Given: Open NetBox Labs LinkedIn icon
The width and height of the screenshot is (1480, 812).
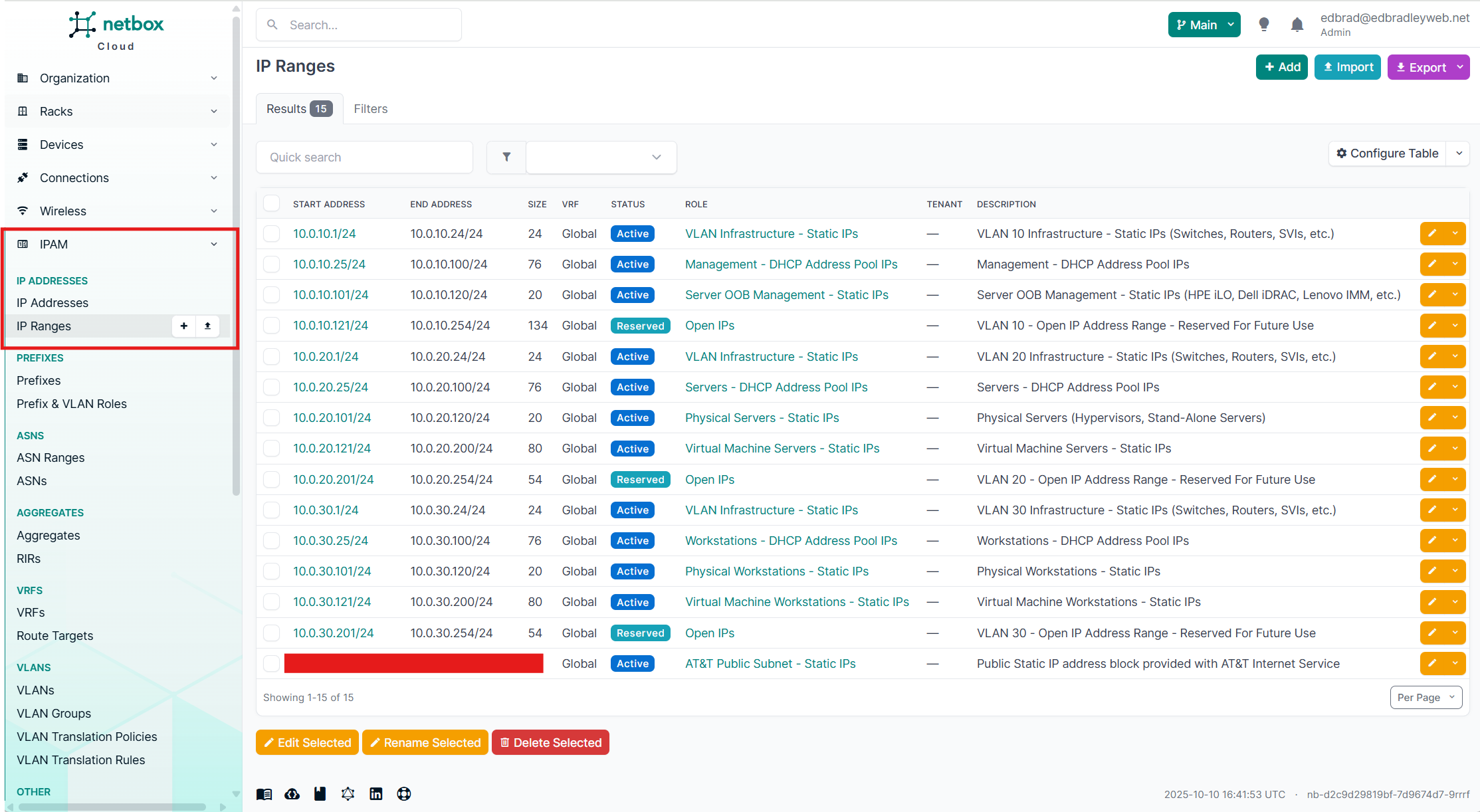Looking at the screenshot, I should [x=376, y=794].
